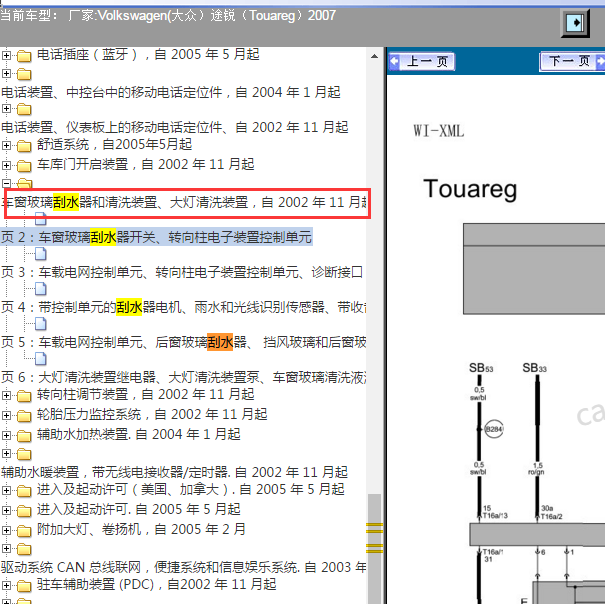605x604 pixels.
Task: Expand the 舒适系统 folder node
Action: 6,145
